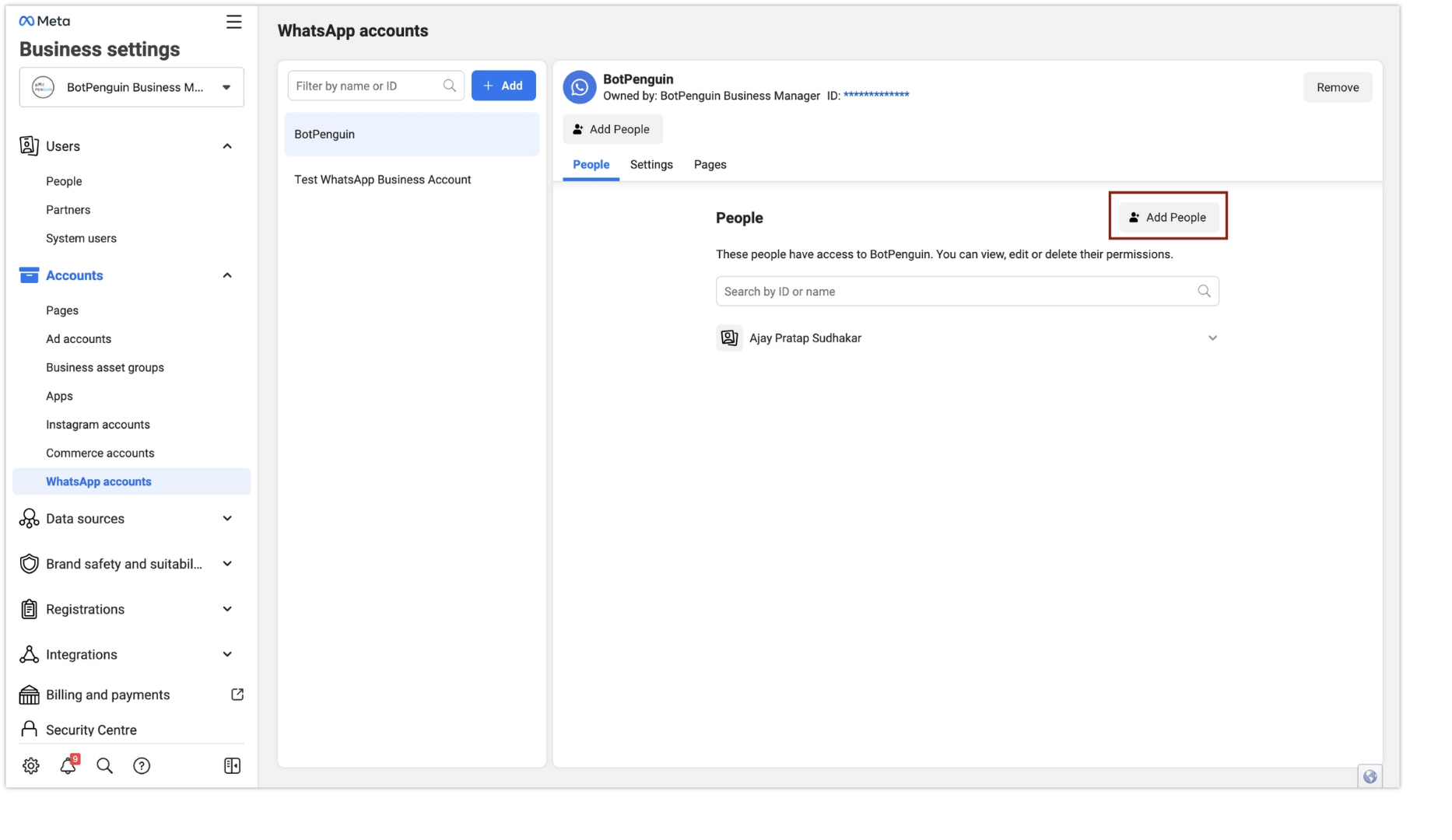
Task: Open BotPenguin Business Manager dropdown
Action: 132,87
